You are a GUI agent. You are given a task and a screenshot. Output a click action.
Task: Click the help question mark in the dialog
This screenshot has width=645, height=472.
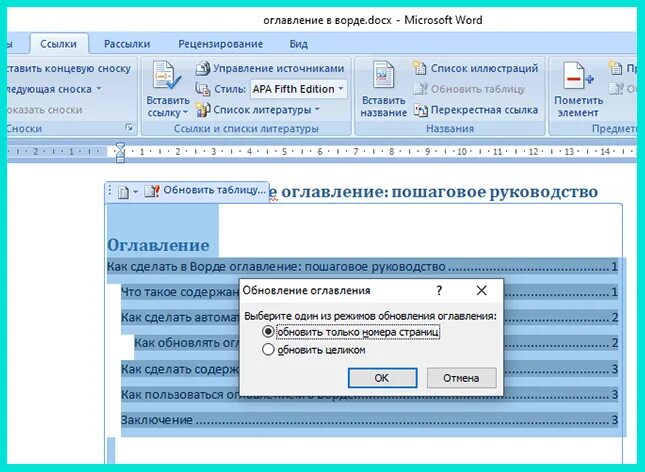(439, 291)
